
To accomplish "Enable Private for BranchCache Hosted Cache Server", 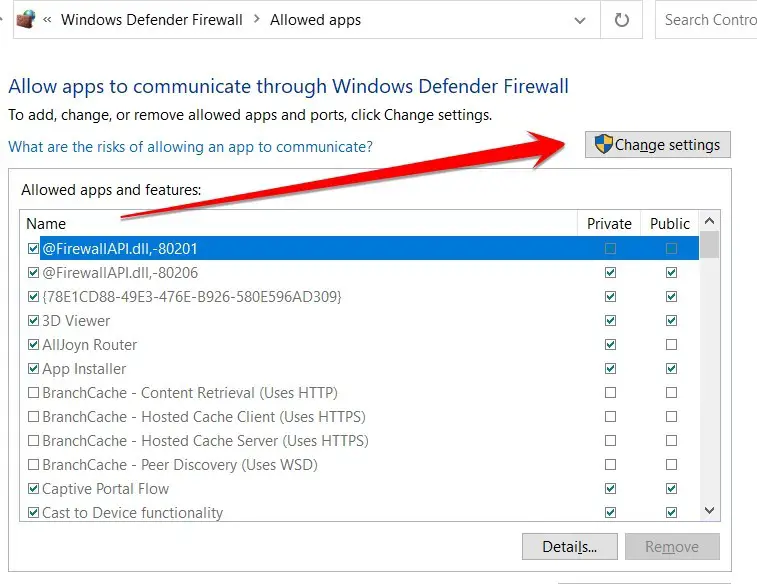I will [610, 441].
